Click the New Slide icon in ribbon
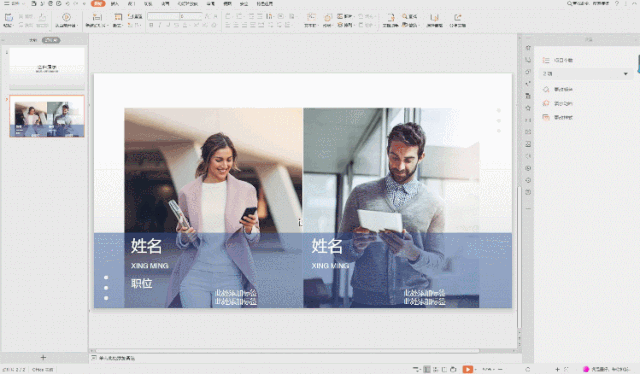 click(97, 17)
